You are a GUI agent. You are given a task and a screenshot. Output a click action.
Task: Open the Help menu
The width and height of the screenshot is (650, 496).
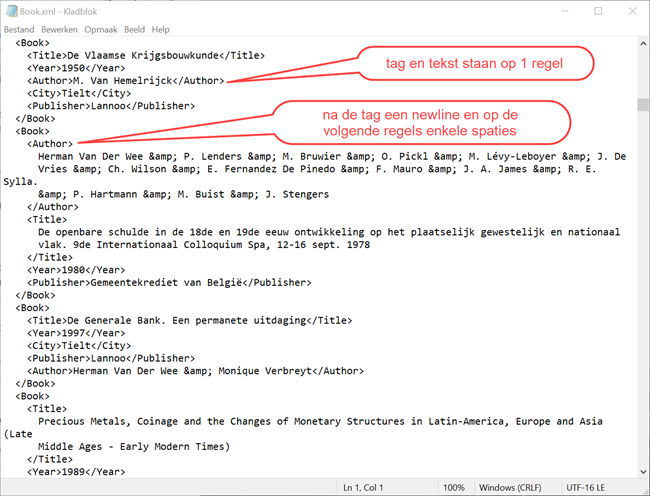coord(160,29)
